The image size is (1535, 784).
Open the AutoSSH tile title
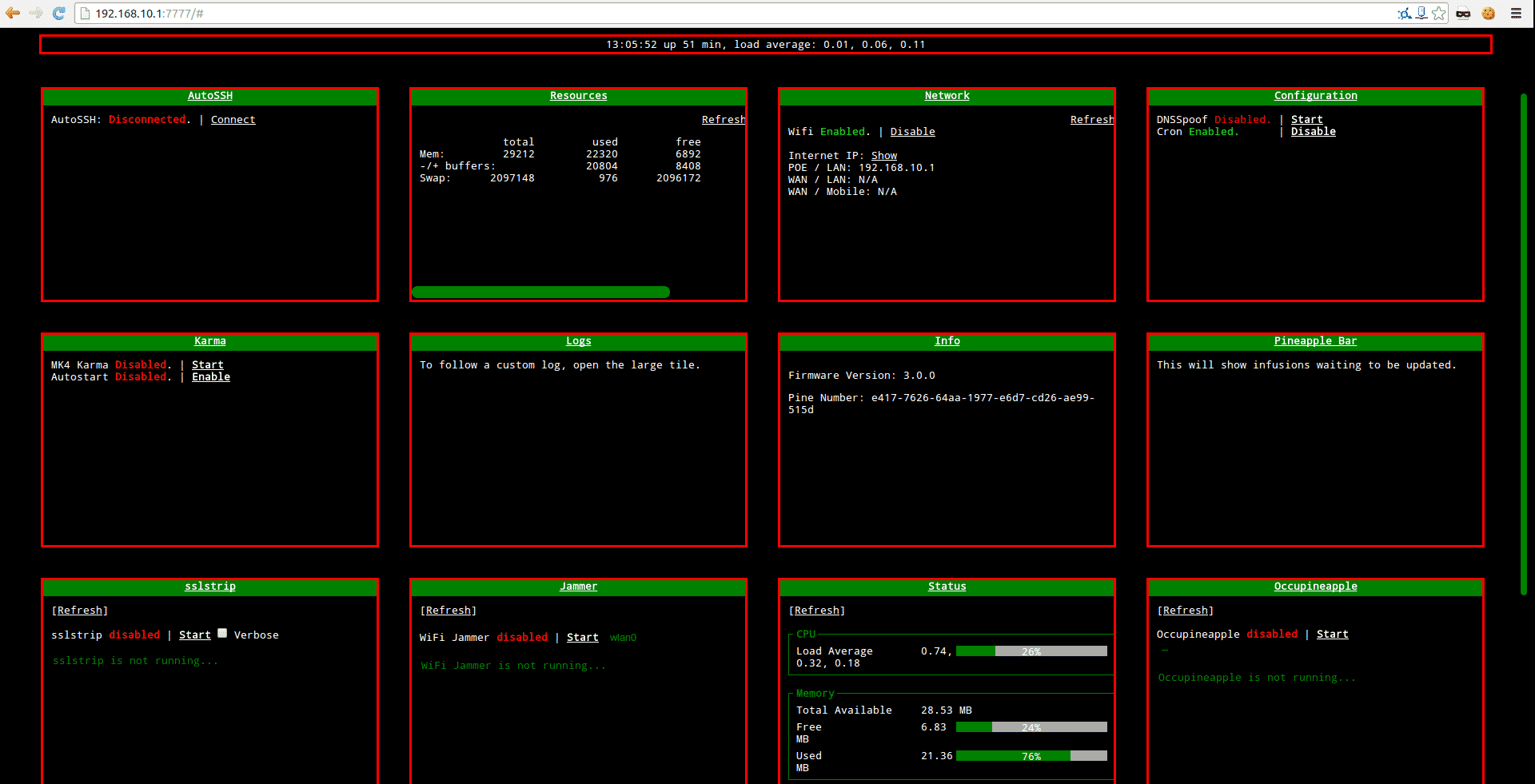click(x=210, y=96)
